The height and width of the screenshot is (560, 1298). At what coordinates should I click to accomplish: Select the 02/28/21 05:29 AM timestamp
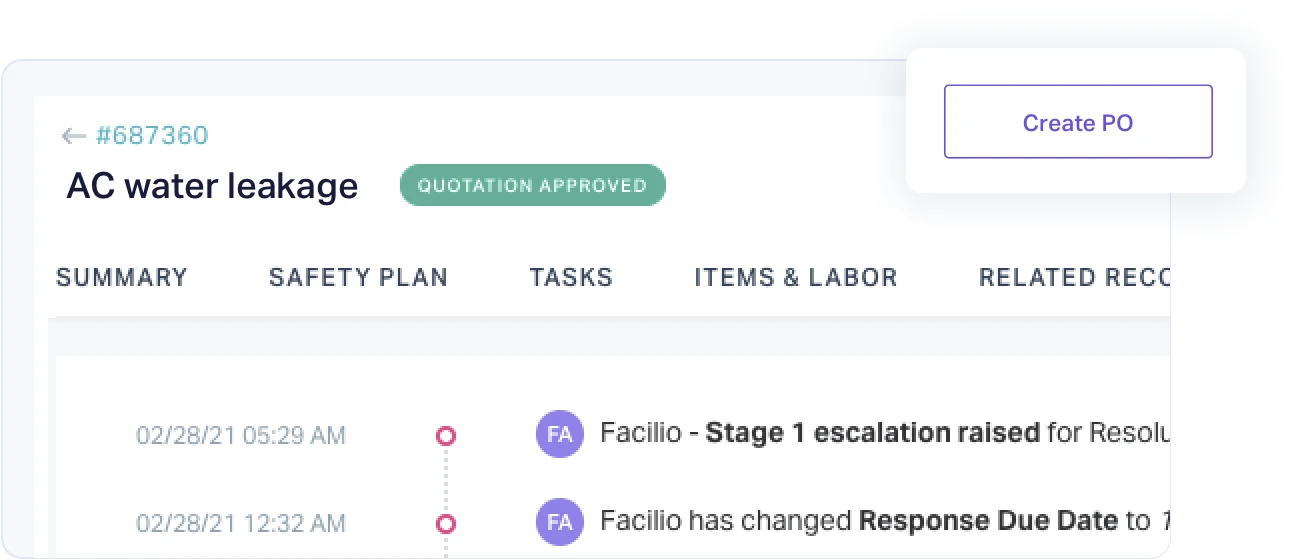[241, 435]
